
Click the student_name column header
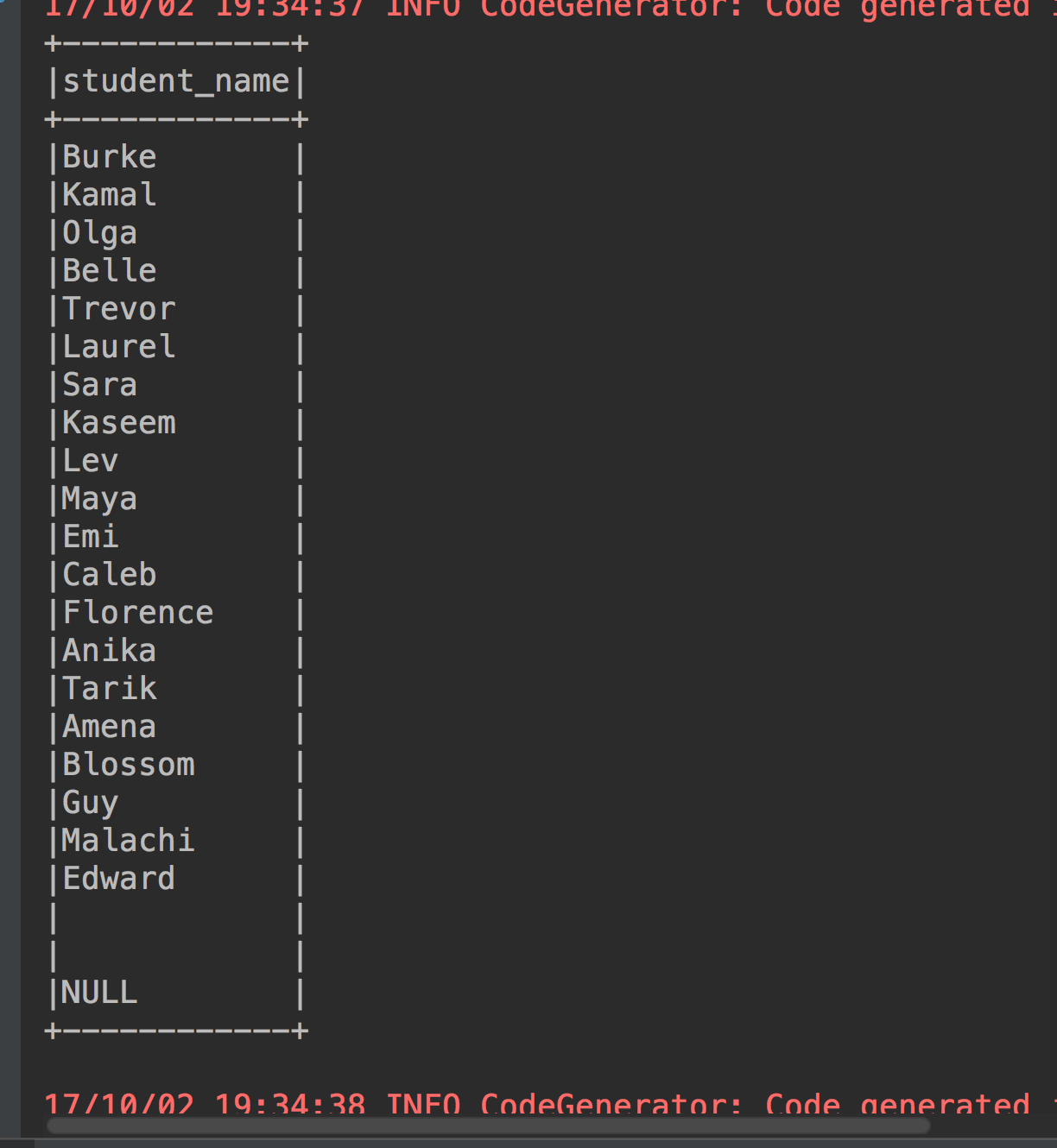click(175, 81)
